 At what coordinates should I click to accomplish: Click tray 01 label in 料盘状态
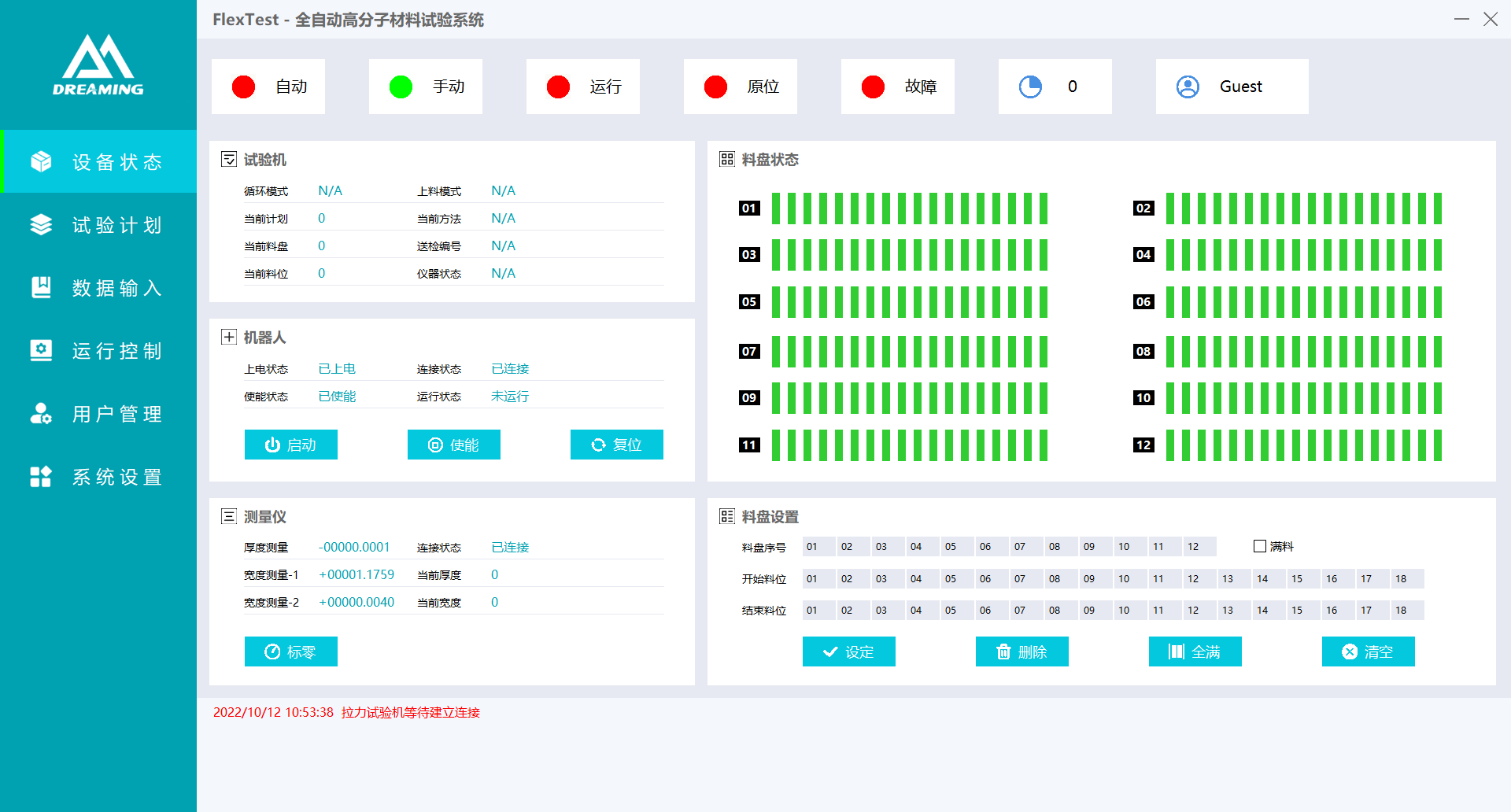pyautogui.click(x=749, y=209)
